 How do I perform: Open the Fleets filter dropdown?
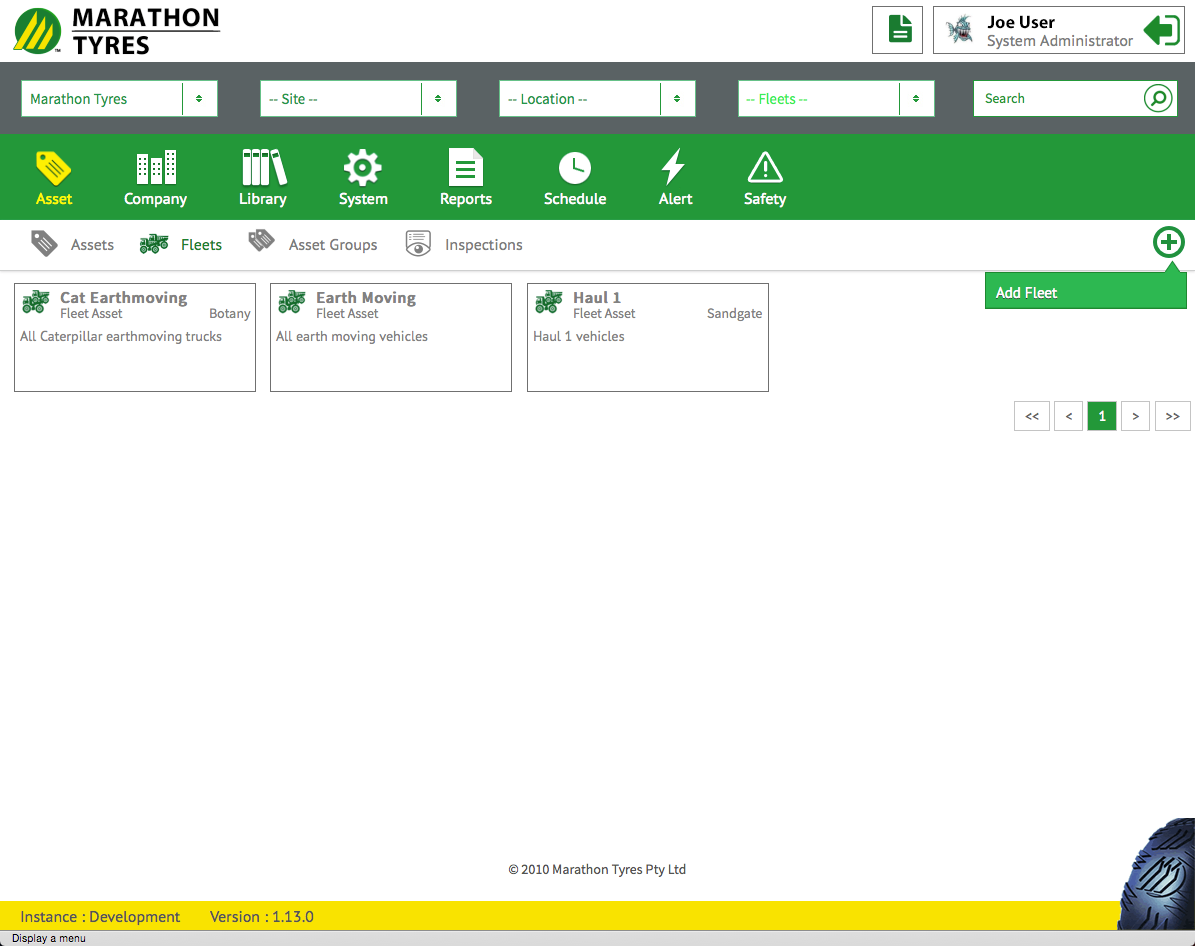point(916,99)
